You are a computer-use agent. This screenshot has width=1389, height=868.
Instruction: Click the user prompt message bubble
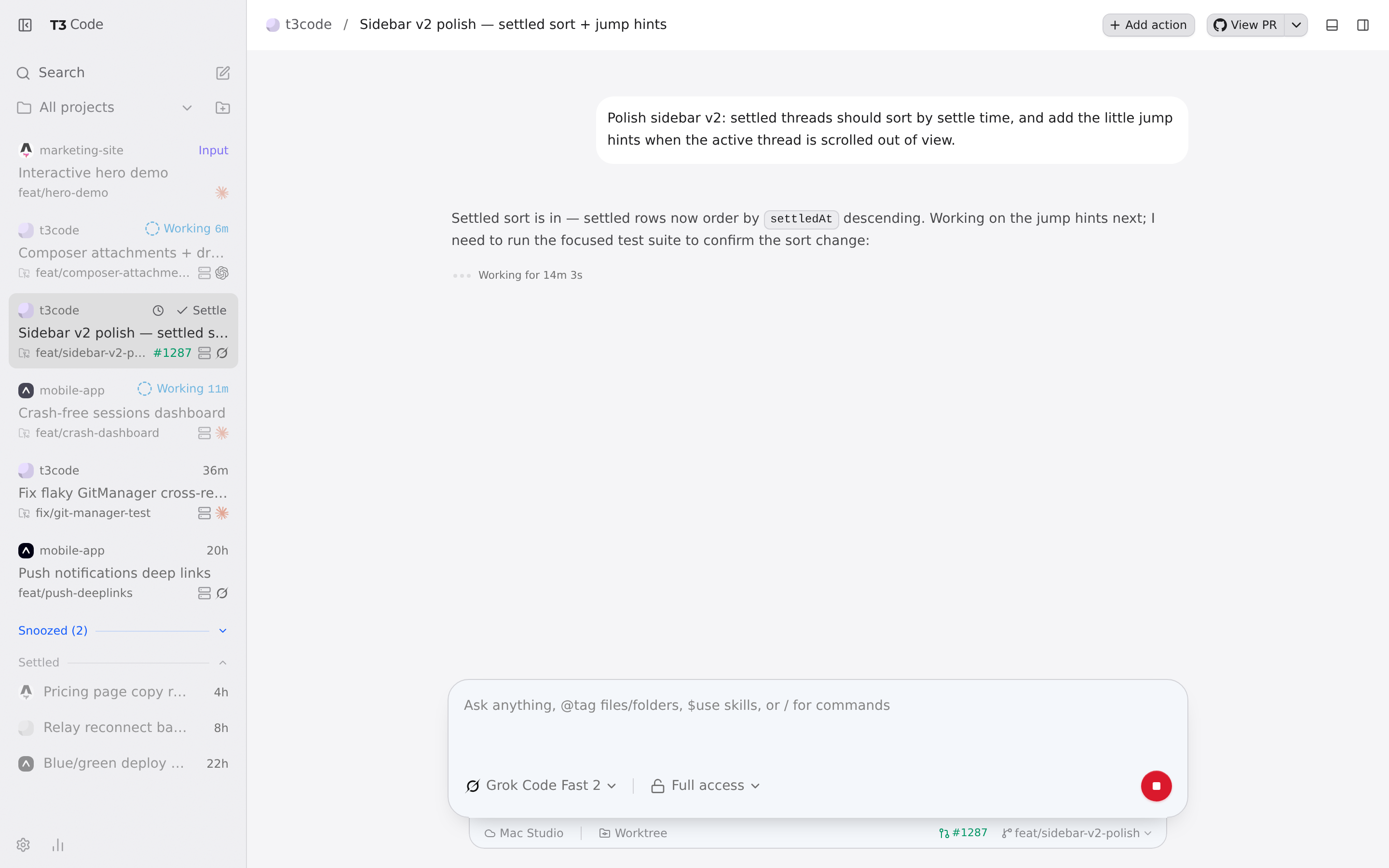pyautogui.click(x=891, y=130)
